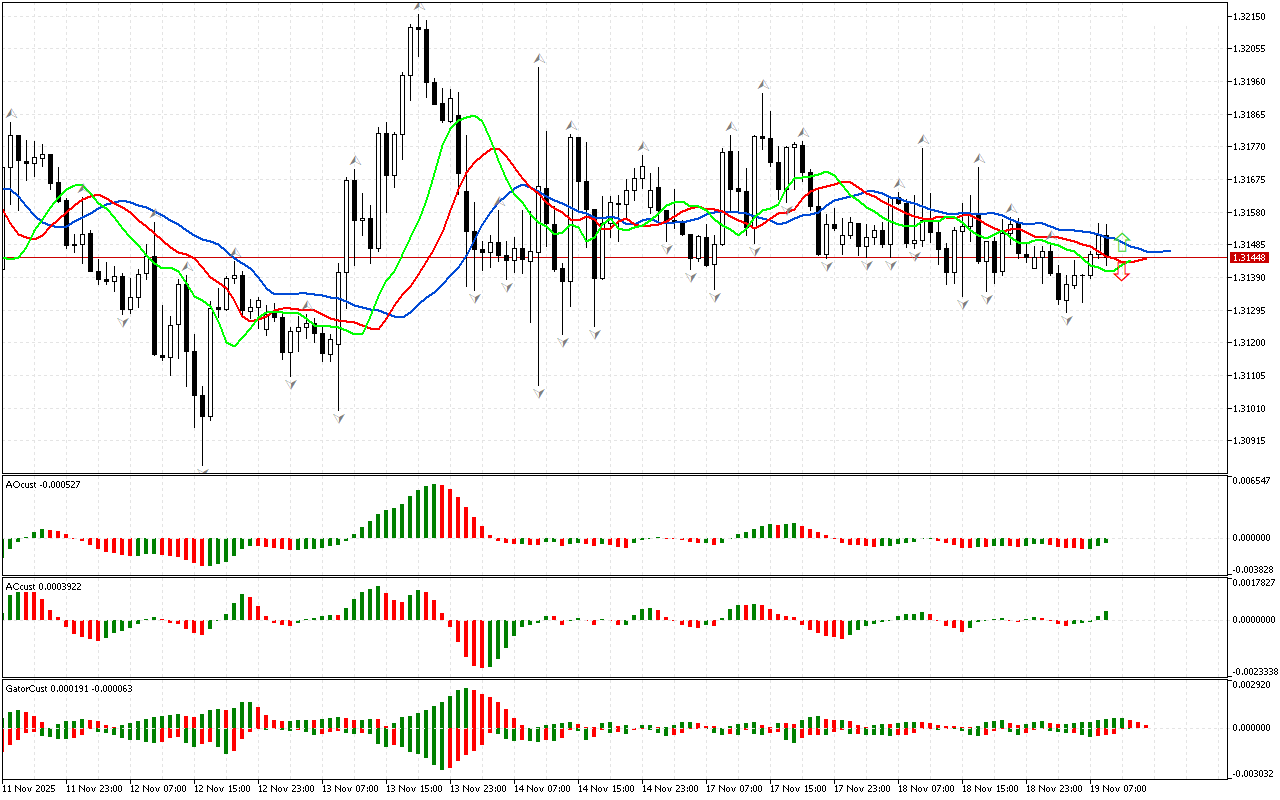Click the hollow red down arrow near last candle
The width and height of the screenshot is (1280, 800).
pyautogui.click(x=1122, y=271)
